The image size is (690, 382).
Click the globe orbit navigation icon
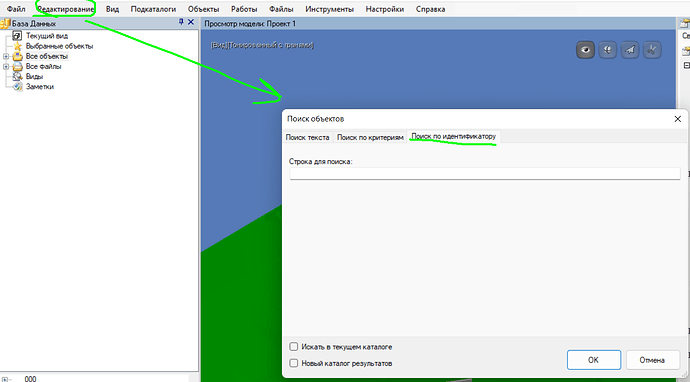[608, 50]
